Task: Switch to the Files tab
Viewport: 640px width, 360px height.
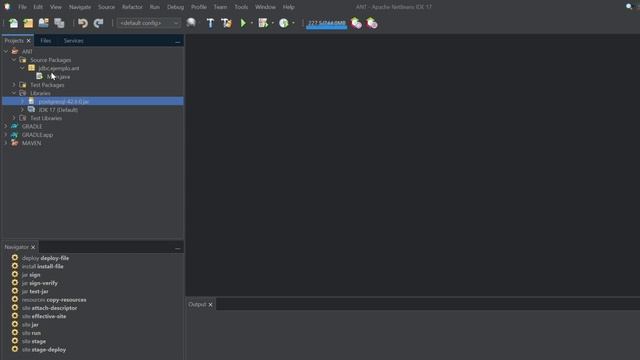Action: point(46,41)
